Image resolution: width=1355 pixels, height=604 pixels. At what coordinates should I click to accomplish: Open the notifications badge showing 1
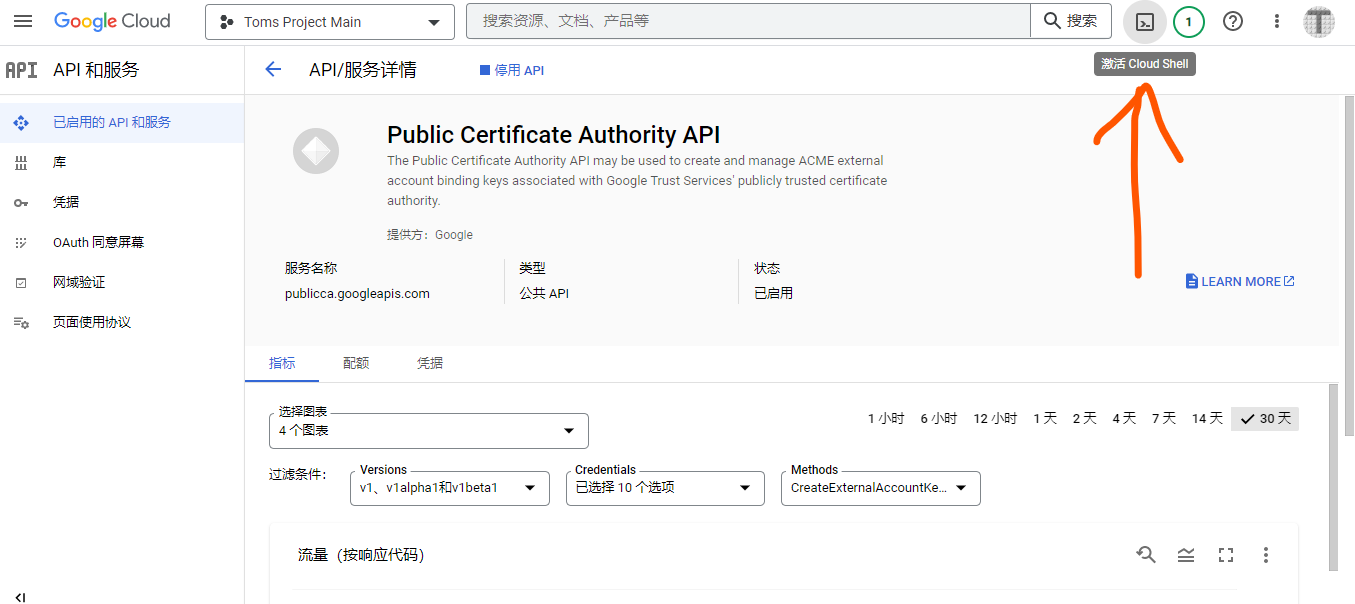1189,21
